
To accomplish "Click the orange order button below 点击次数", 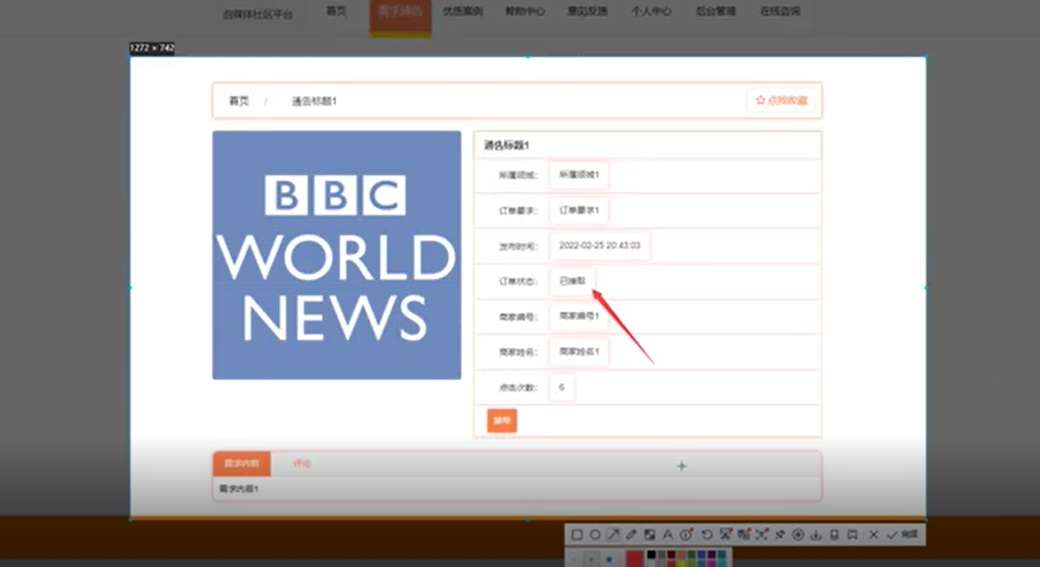I will pyautogui.click(x=502, y=420).
